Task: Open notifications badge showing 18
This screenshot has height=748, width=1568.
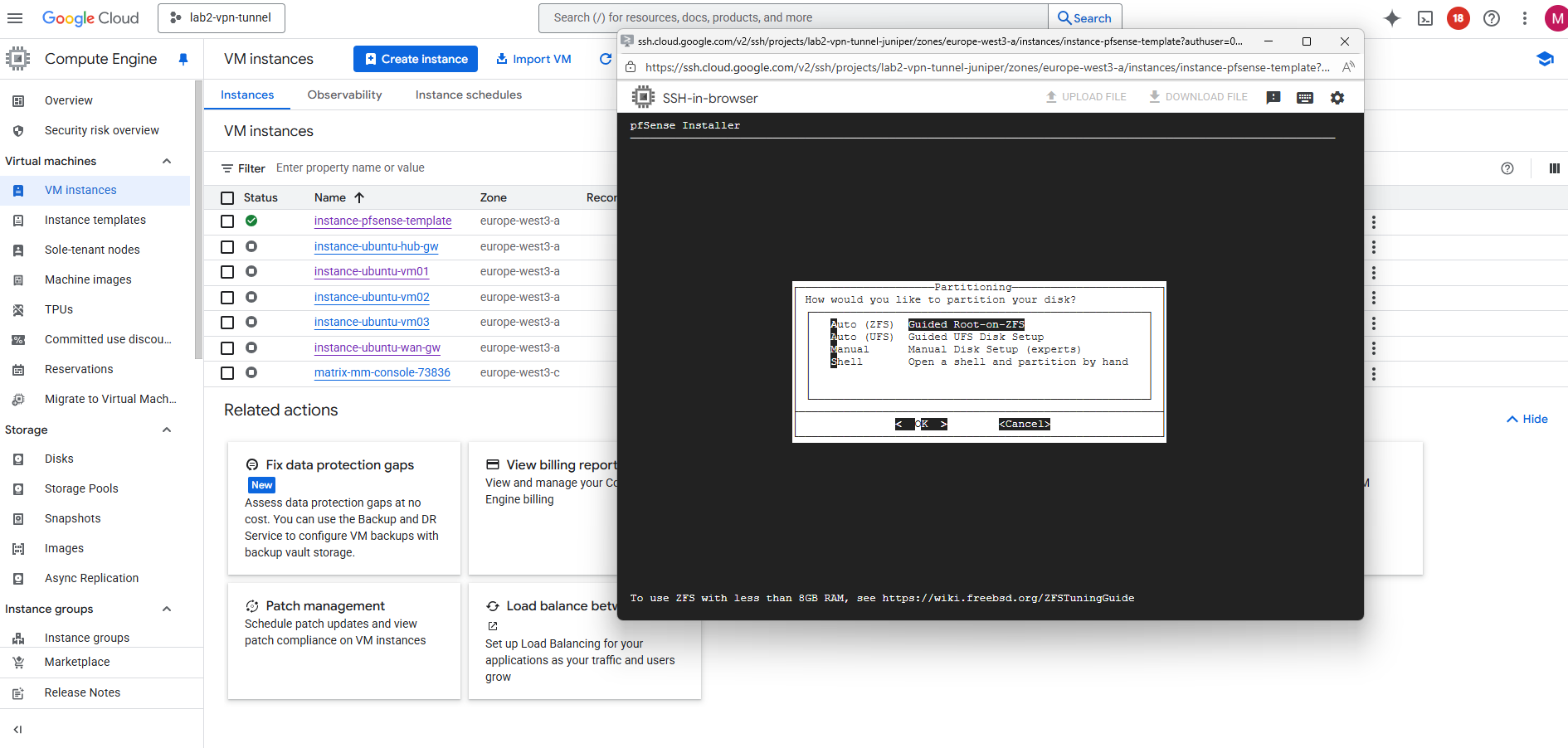Action: tap(1458, 18)
